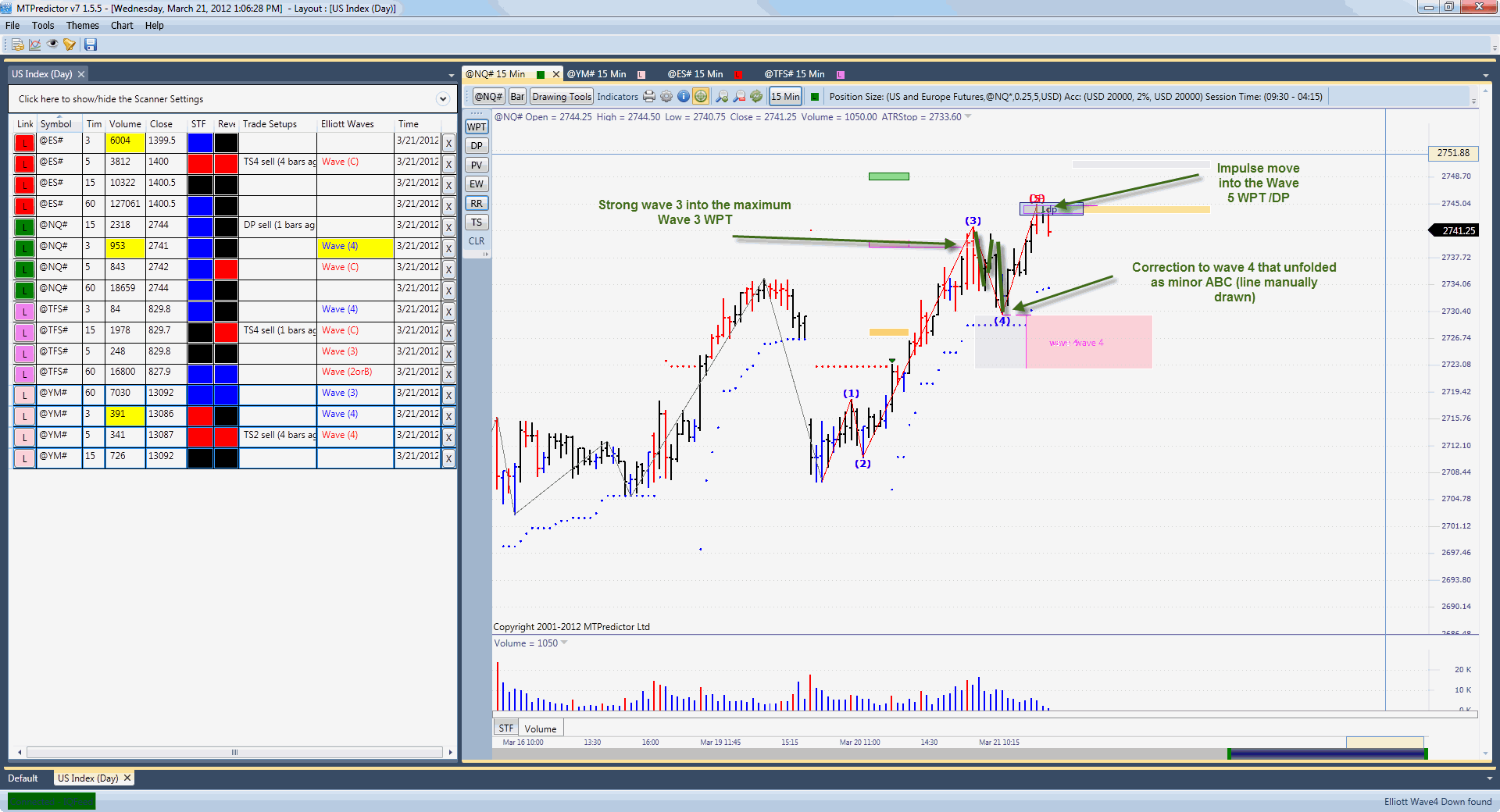Screen dimensions: 1500x812
Task: Open the Tools menu
Action: pyautogui.click(x=43, y=25)
